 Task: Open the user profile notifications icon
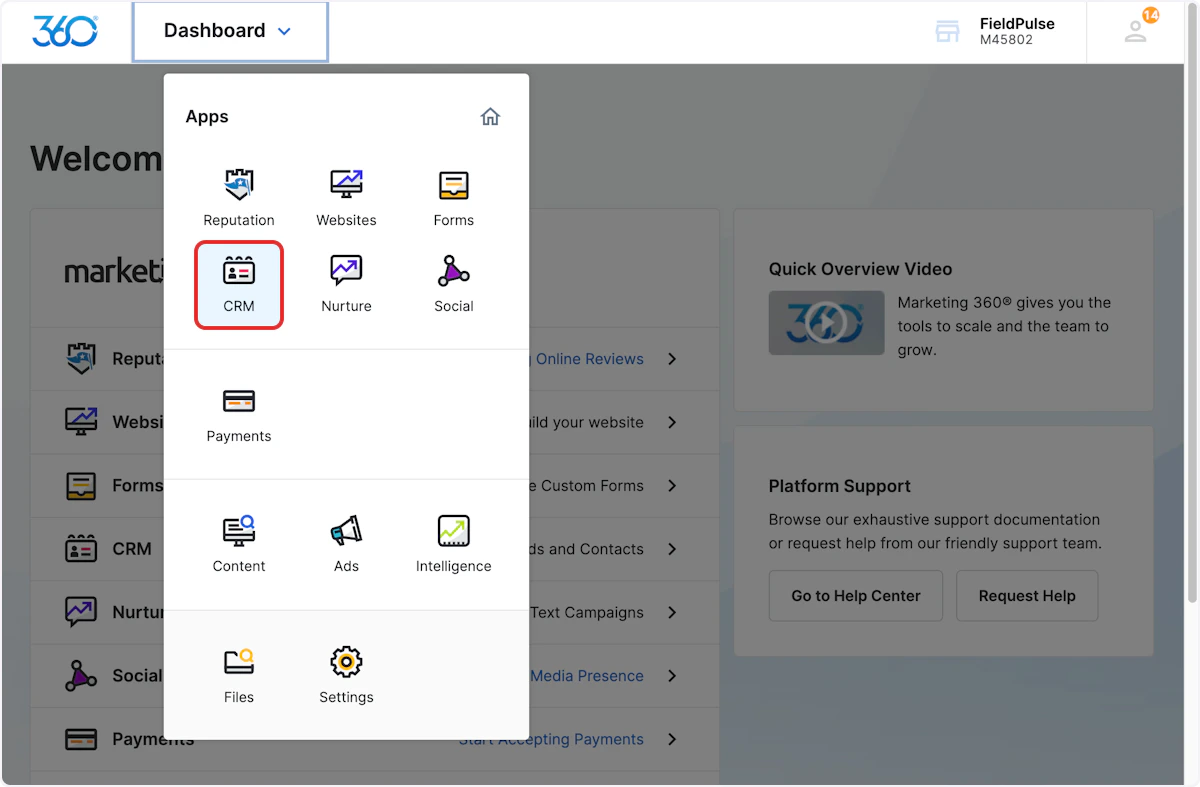(x=1136, y=31)
